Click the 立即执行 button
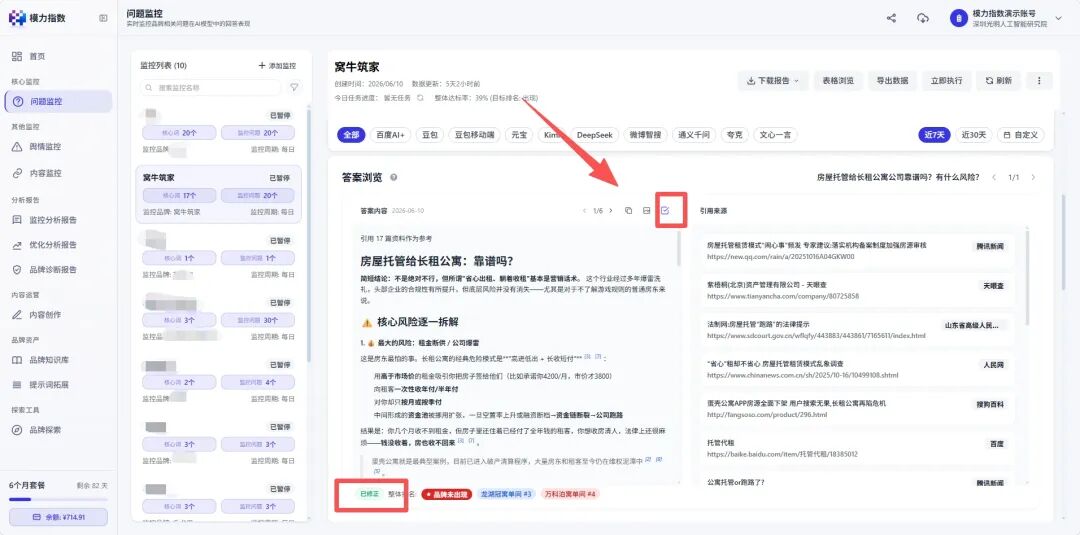Viewport: 1080px width, 535px height. [x=946, y=81]
